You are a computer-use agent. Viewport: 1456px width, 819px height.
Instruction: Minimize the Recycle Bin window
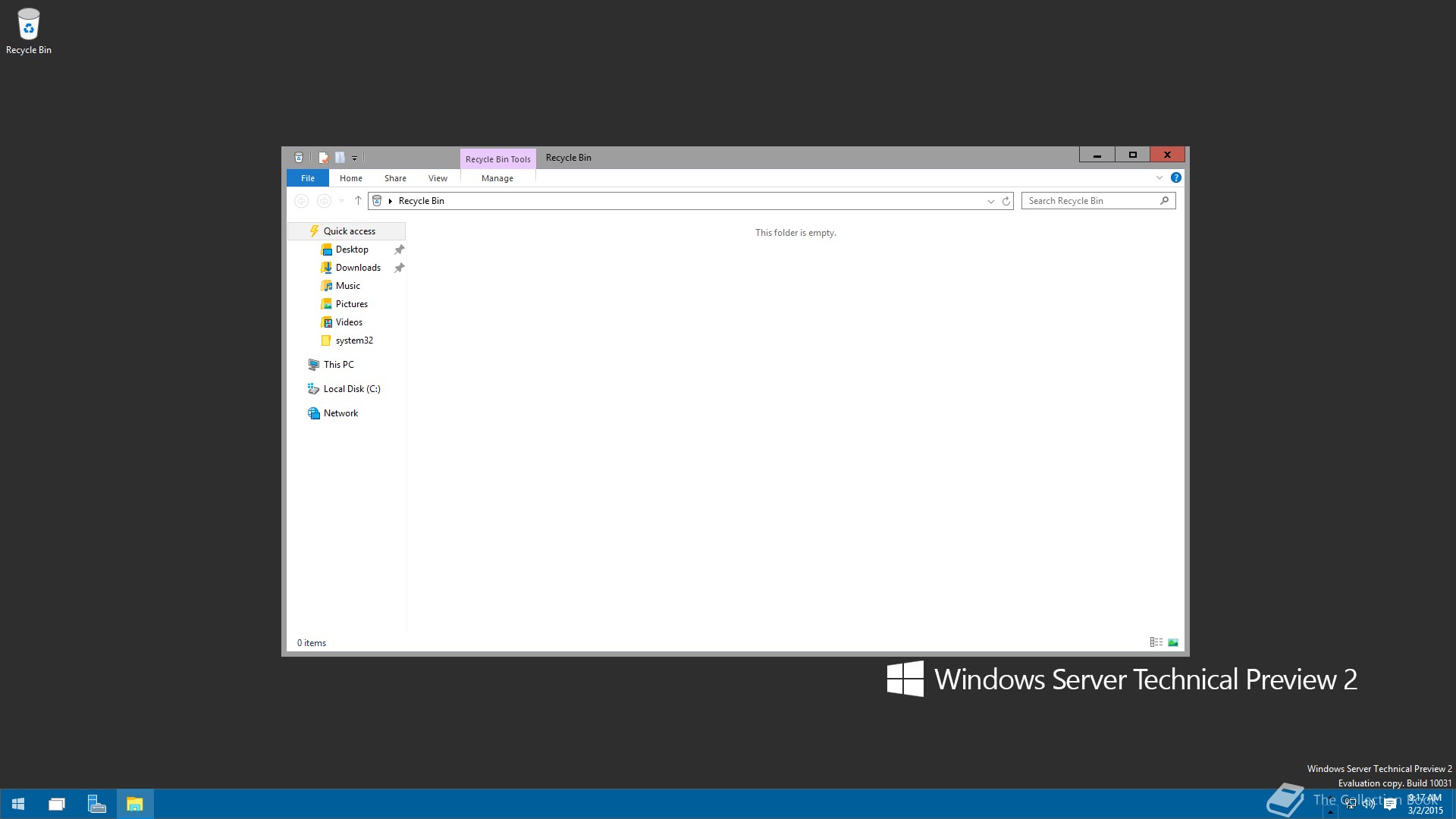coord(1097,155)
